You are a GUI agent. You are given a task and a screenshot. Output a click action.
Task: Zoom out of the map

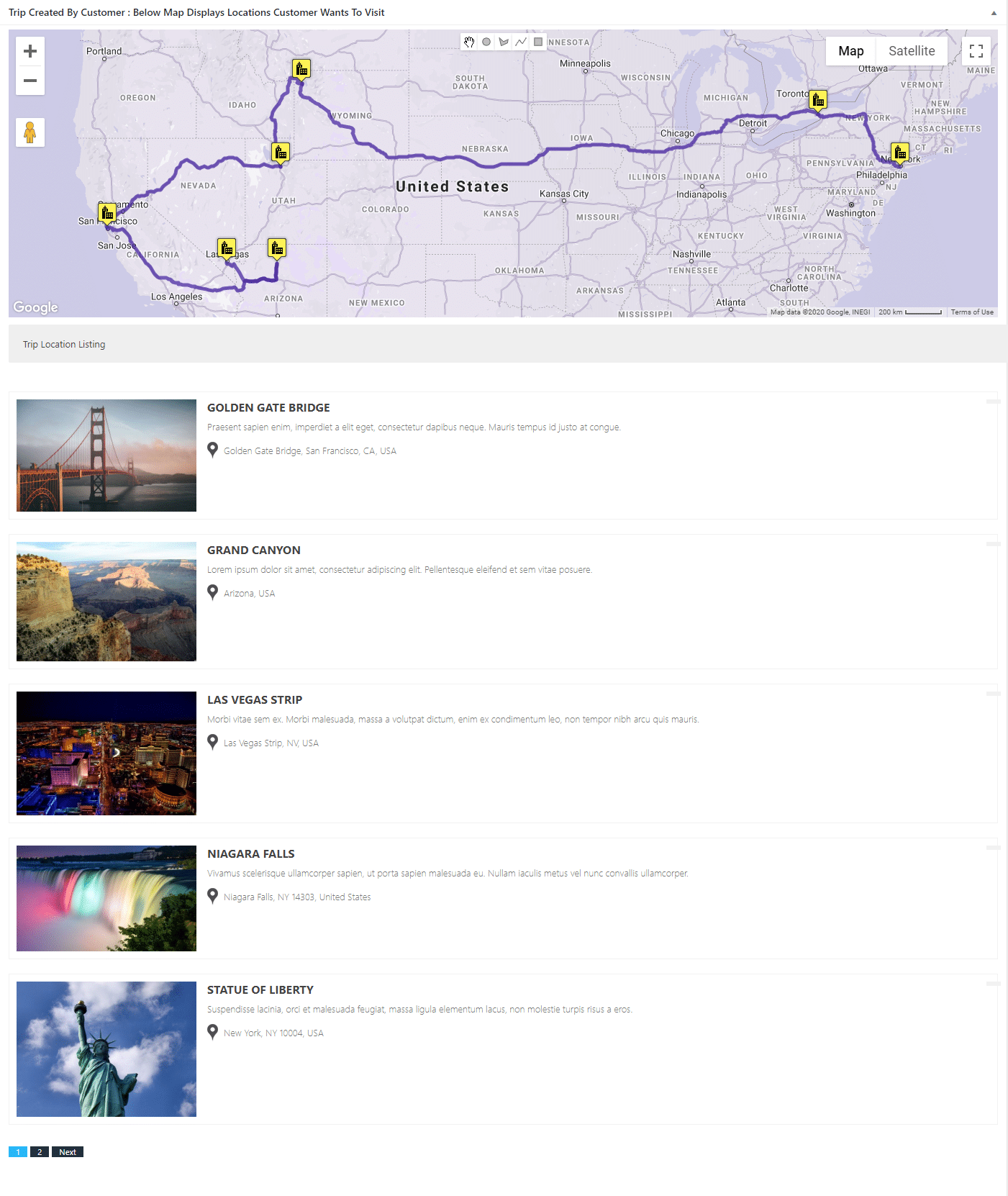[x=30, y=81]
